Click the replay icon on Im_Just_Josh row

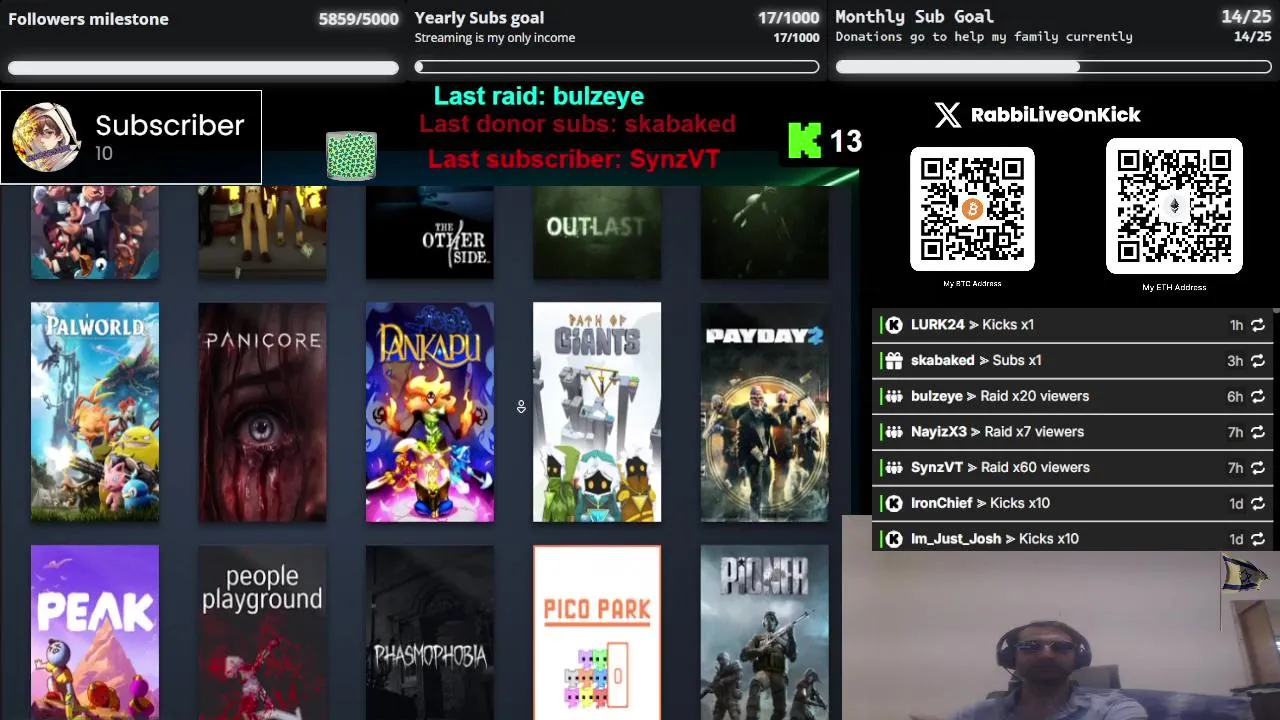pos(1258,539)
